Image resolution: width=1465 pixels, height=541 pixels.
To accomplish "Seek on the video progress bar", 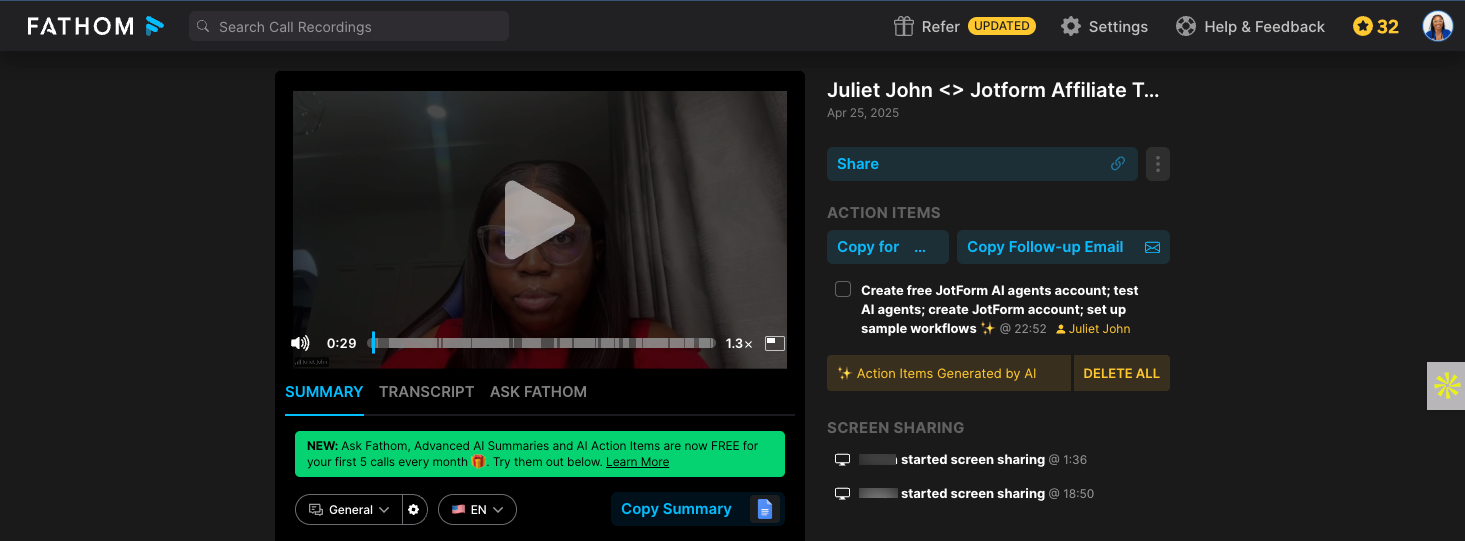I will (x=544, y=343).
